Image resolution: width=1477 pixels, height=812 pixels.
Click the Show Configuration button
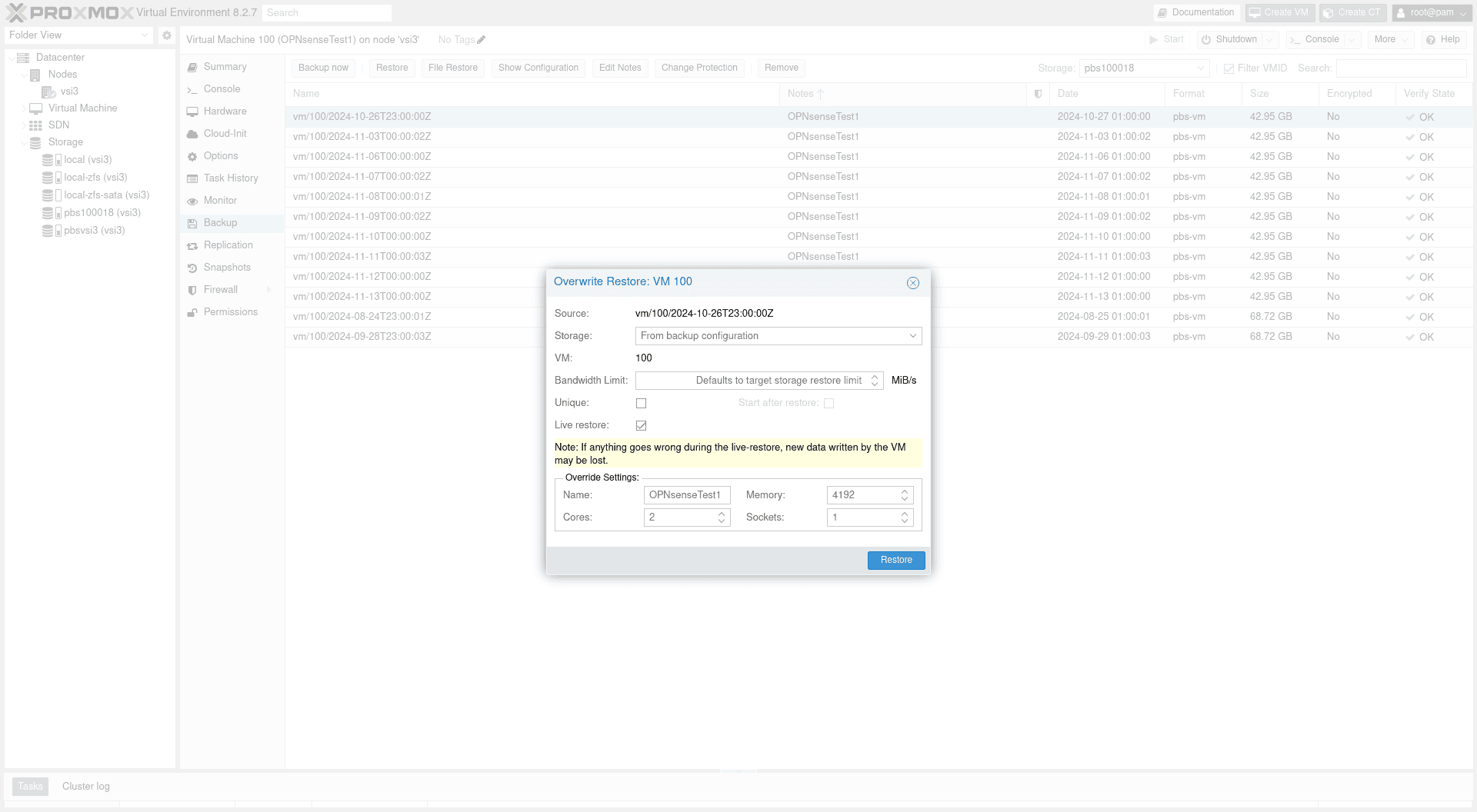(538, 68)
